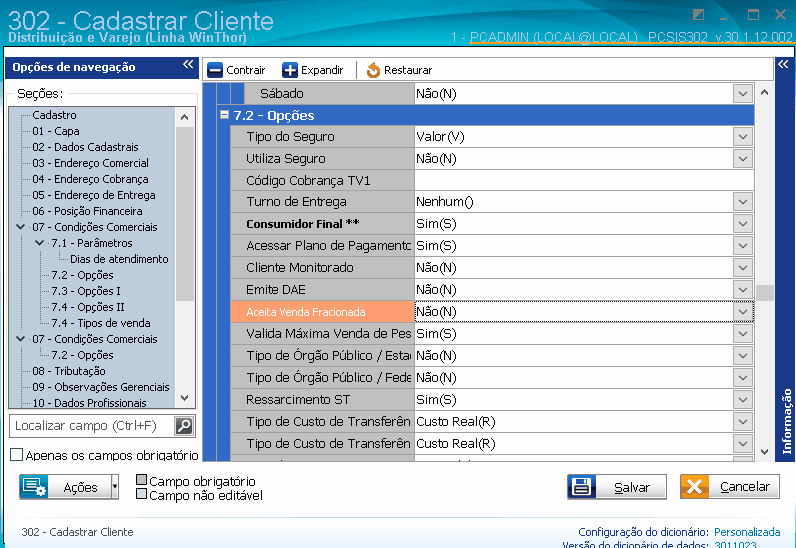Select 7.3 - Opções I tree item
796x548 pixels.
(x=86, y=291)
